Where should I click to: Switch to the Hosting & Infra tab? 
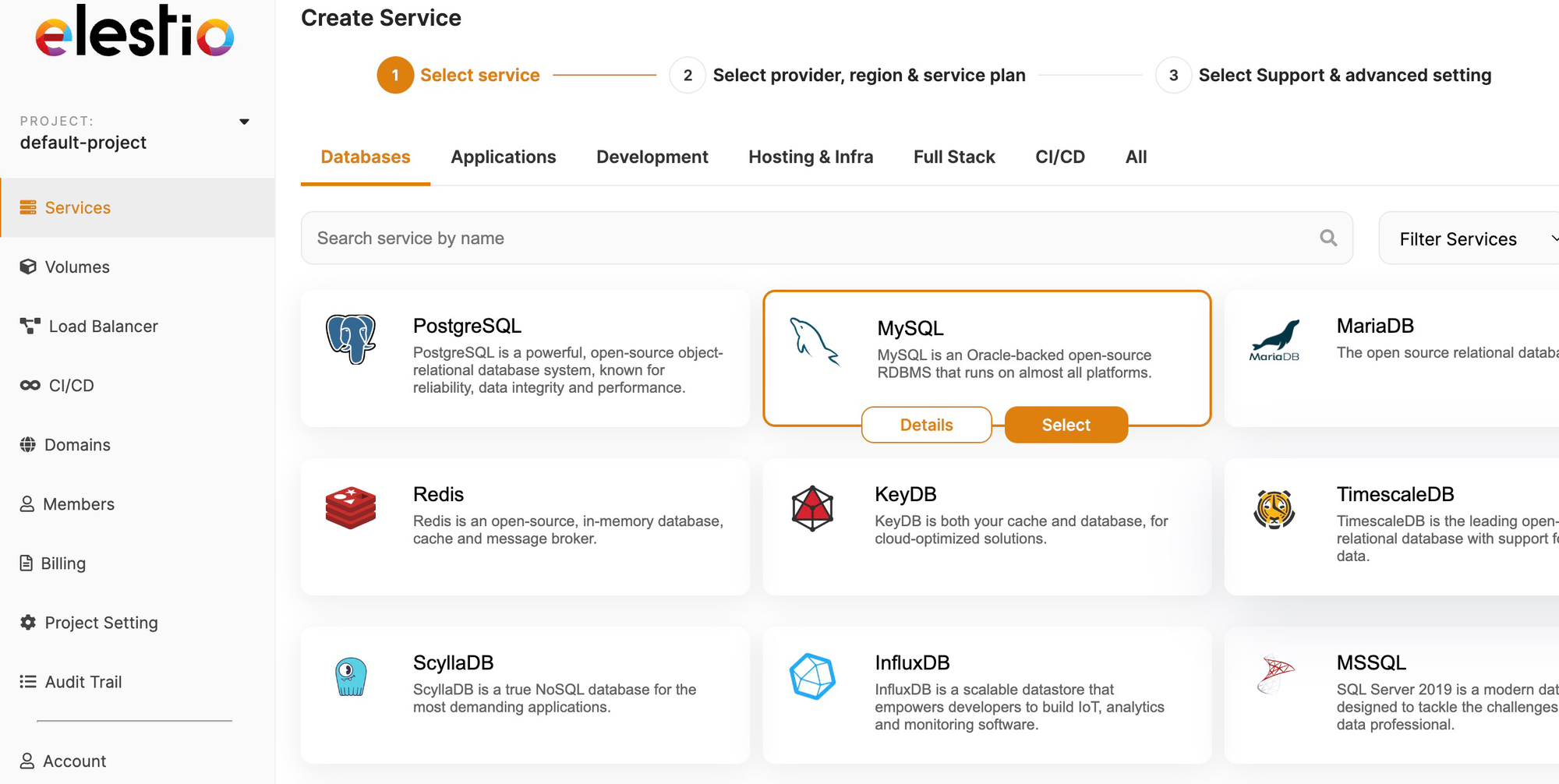coord(811,157)
